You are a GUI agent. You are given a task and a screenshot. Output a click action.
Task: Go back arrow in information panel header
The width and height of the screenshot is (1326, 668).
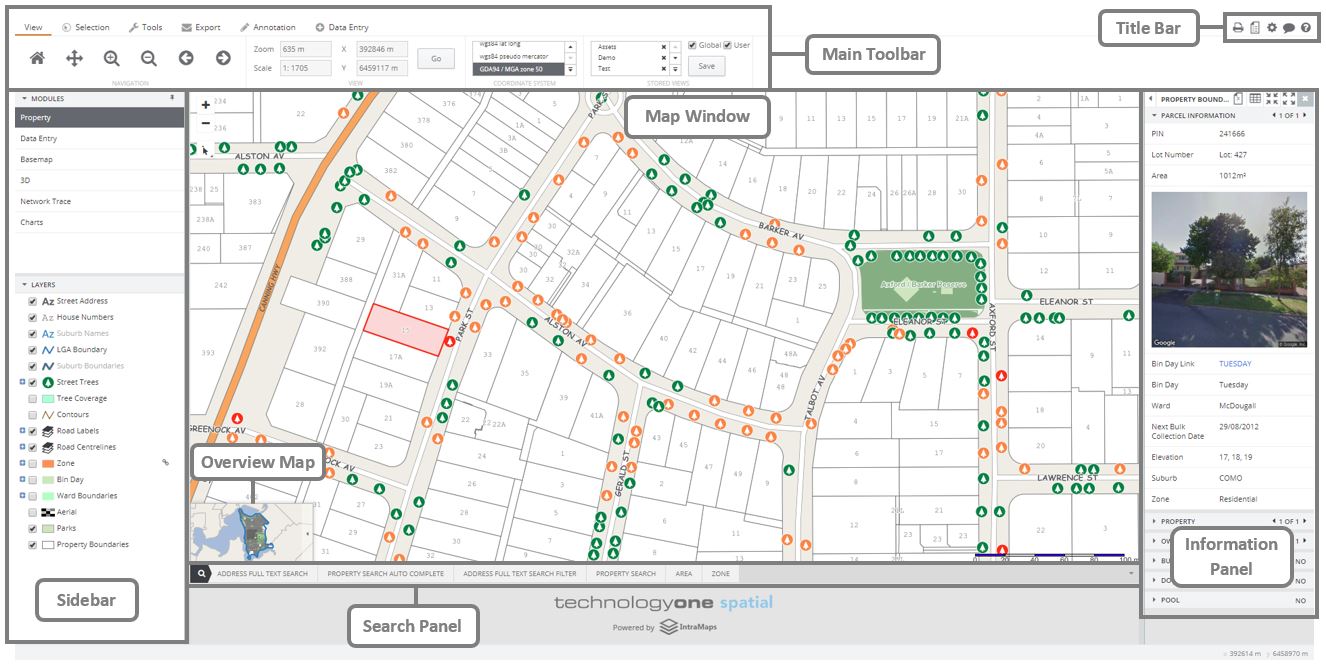1150,99
